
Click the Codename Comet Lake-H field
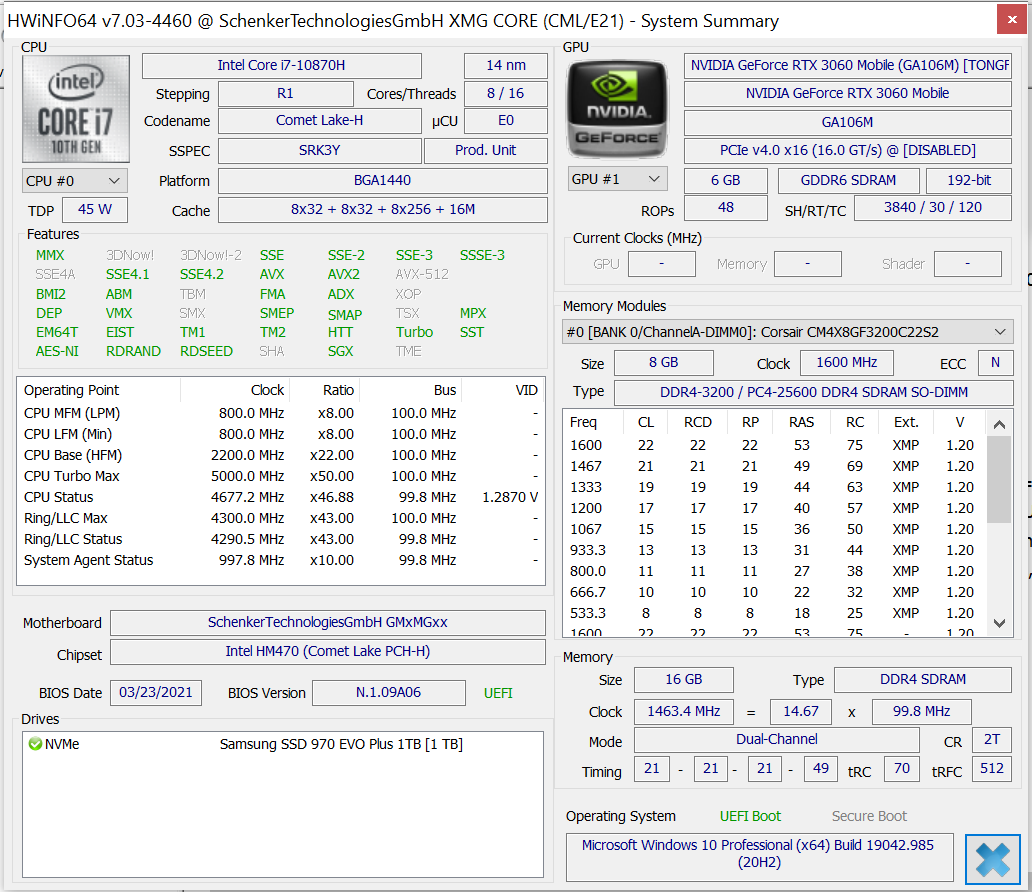coord(320,120)
